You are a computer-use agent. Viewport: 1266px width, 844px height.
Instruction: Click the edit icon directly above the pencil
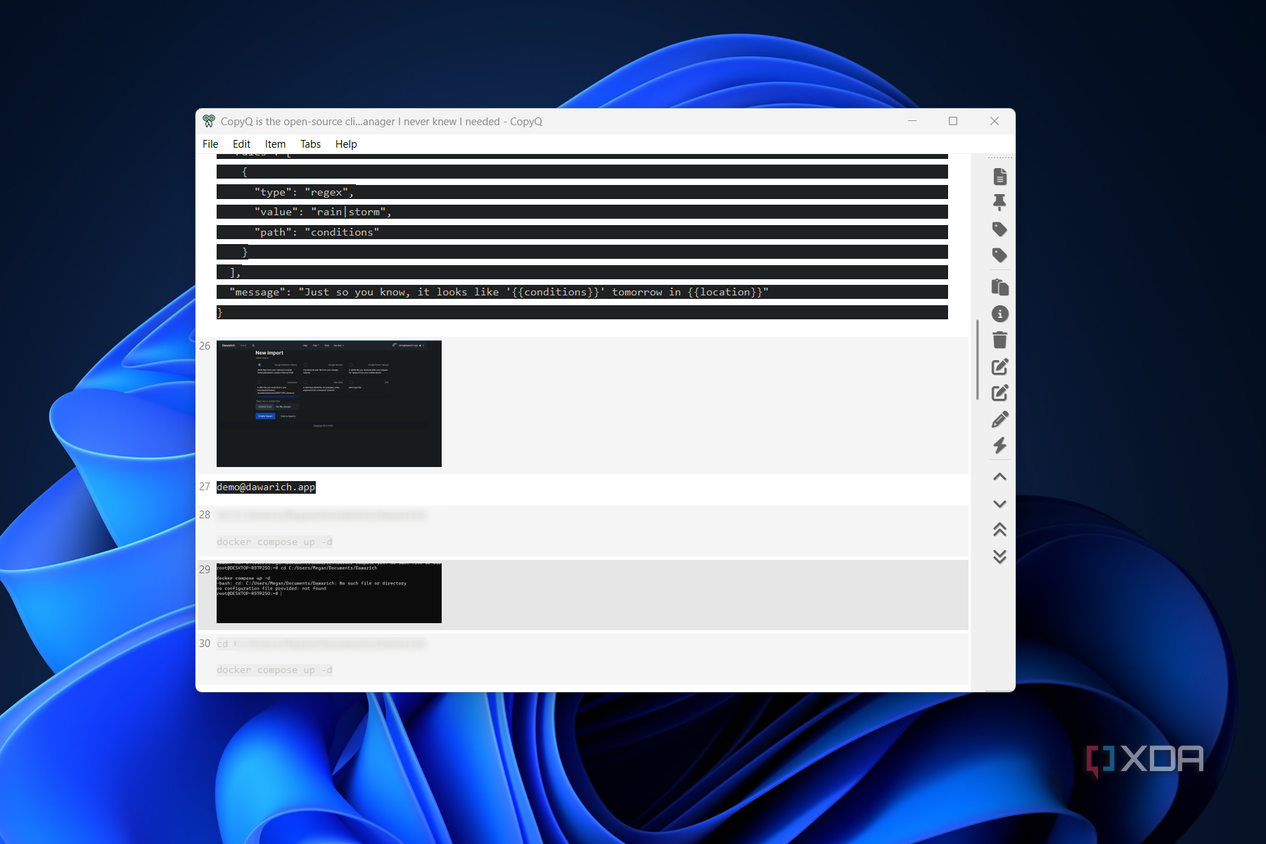tap(999, 393)
